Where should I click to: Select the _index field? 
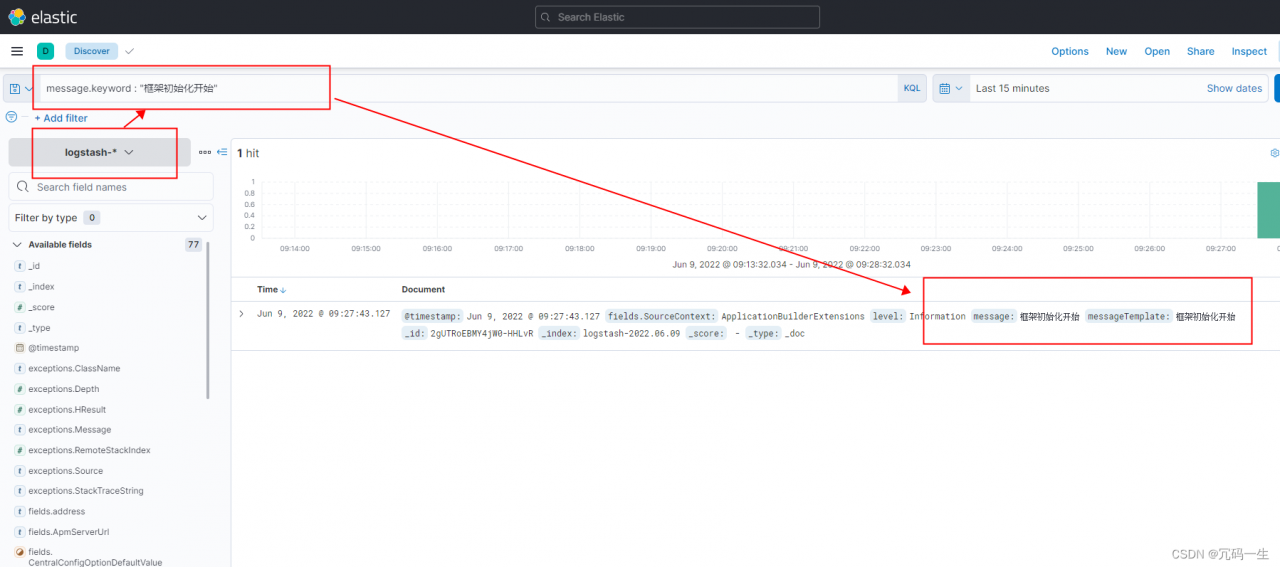[41, 287]
